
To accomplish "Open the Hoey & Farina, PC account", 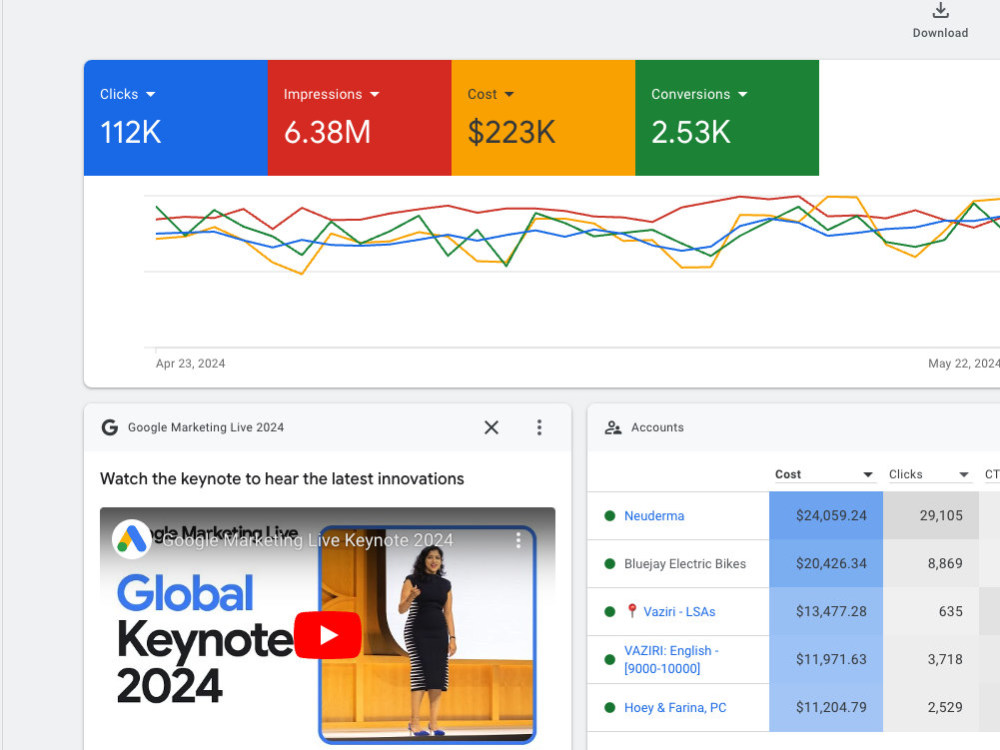I will tap(675, 707).
